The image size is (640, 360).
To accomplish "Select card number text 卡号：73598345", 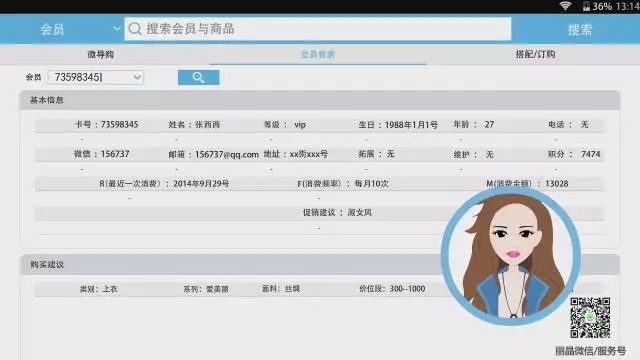I will 107,124.
